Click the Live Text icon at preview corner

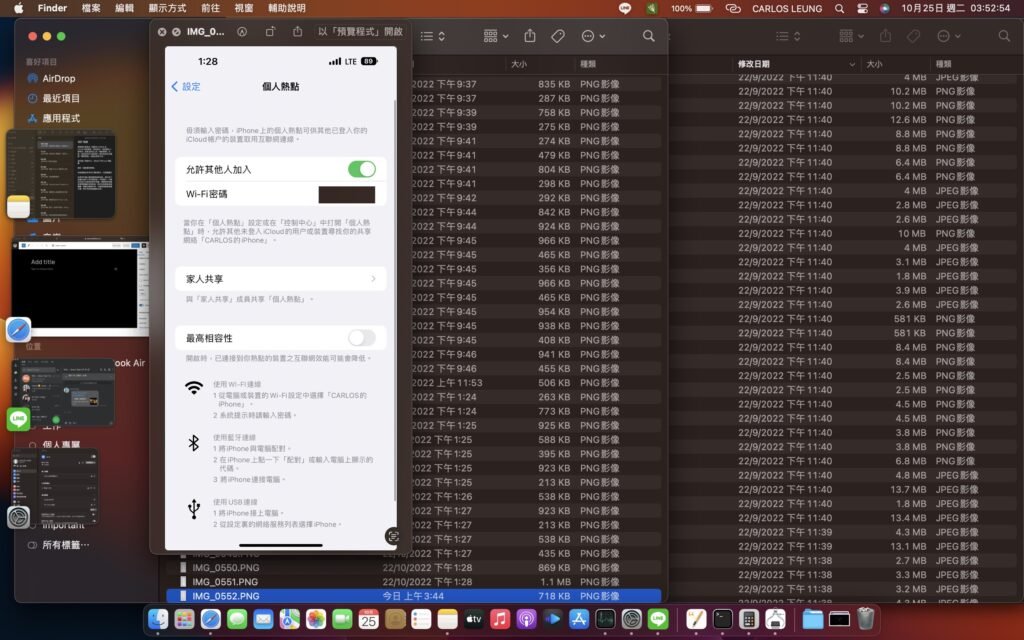click(x=392, y=536)
